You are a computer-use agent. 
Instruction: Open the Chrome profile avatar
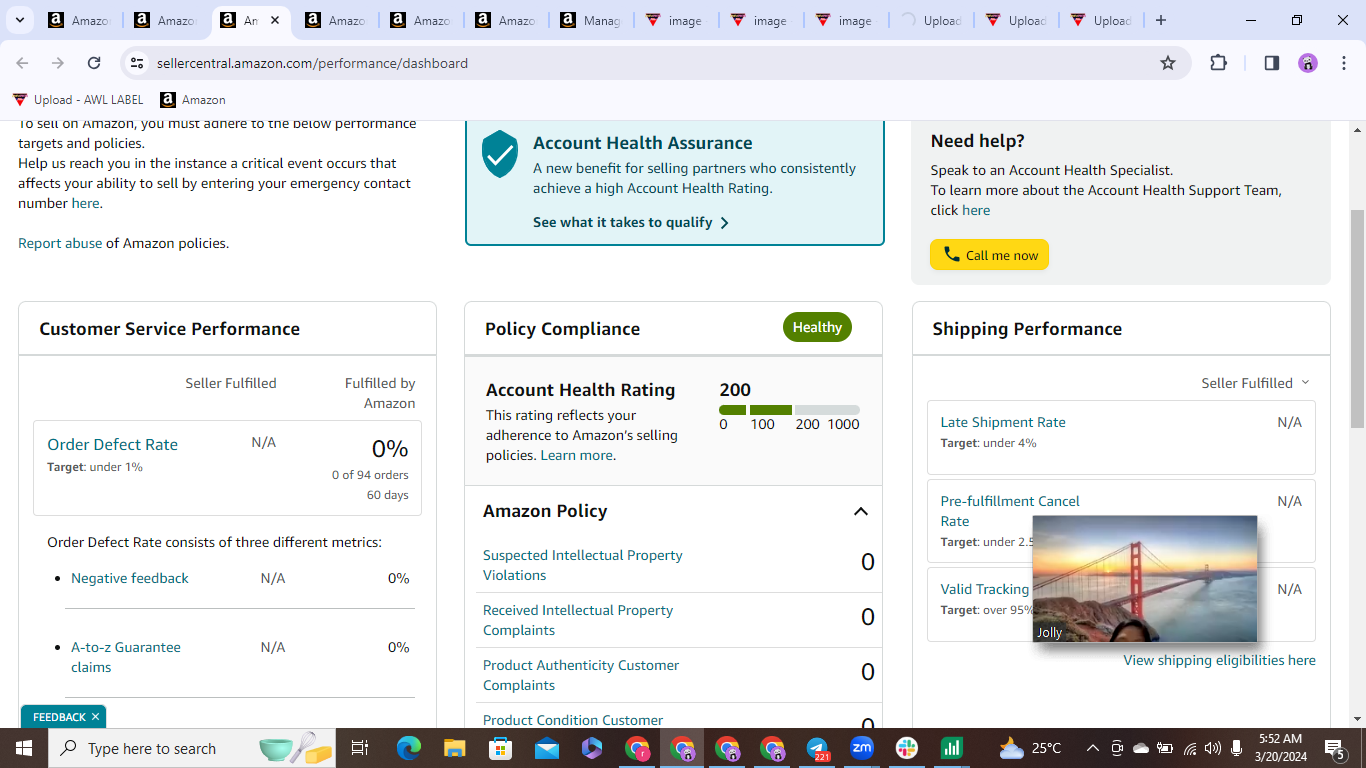click(x=1308, y=63)
